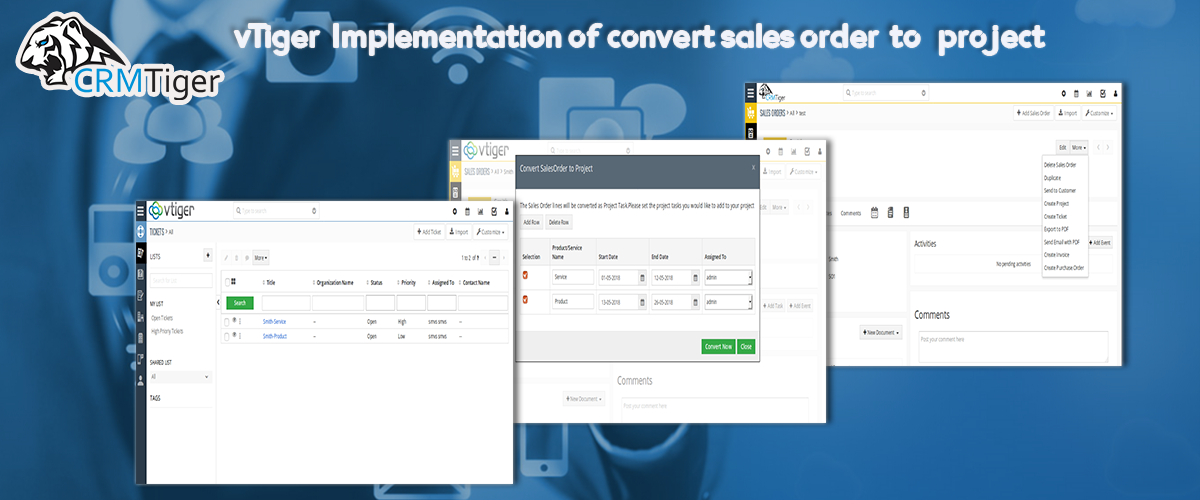Open hamburger menu in Tickets window
This screenshot has width=1200, height=500.
tap(140, 211)
